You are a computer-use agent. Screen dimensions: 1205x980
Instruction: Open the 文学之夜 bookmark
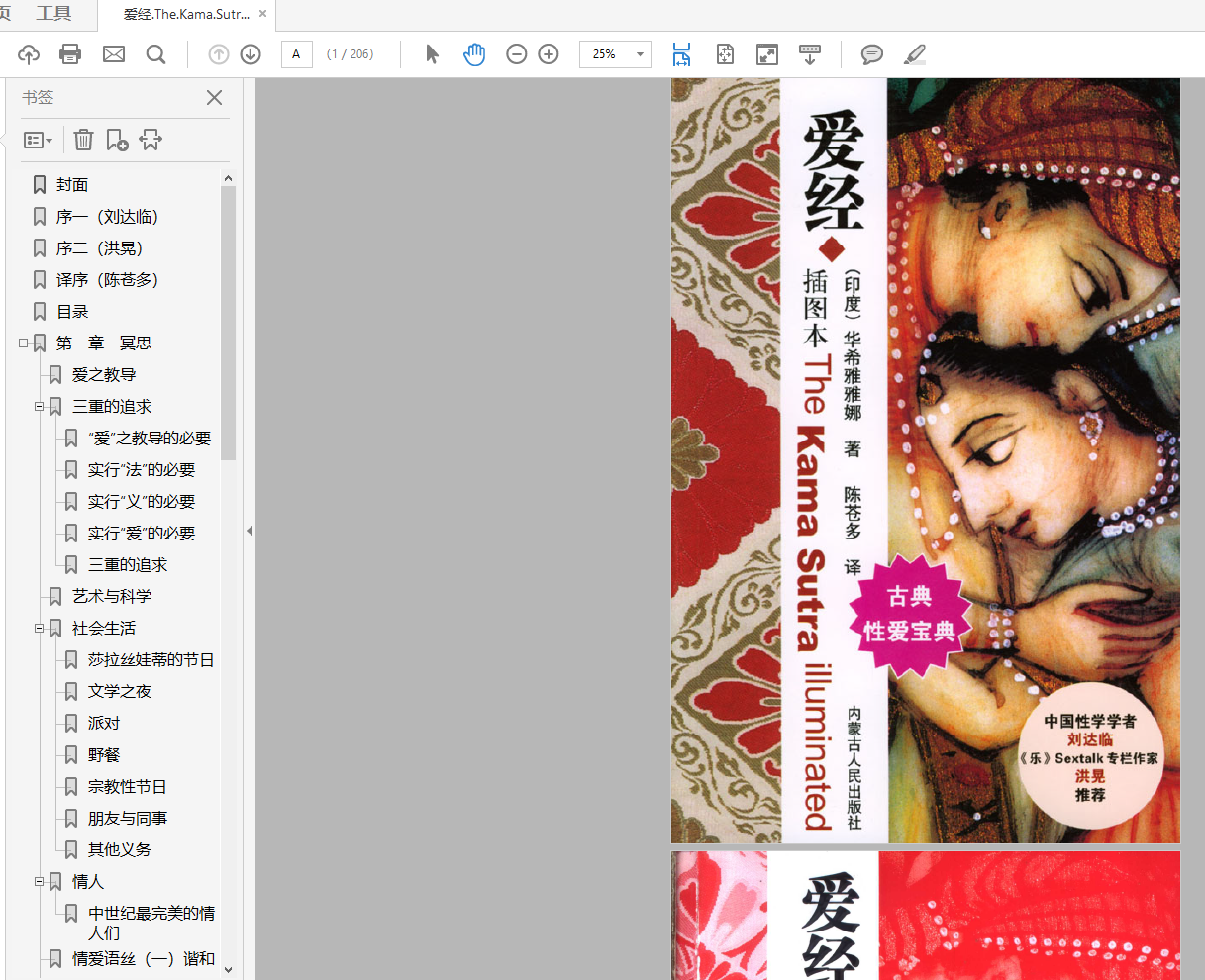coord(120,692)
